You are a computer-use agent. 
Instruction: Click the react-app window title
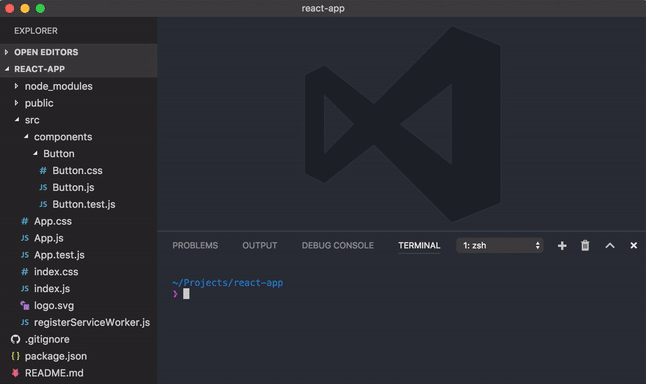323,8
